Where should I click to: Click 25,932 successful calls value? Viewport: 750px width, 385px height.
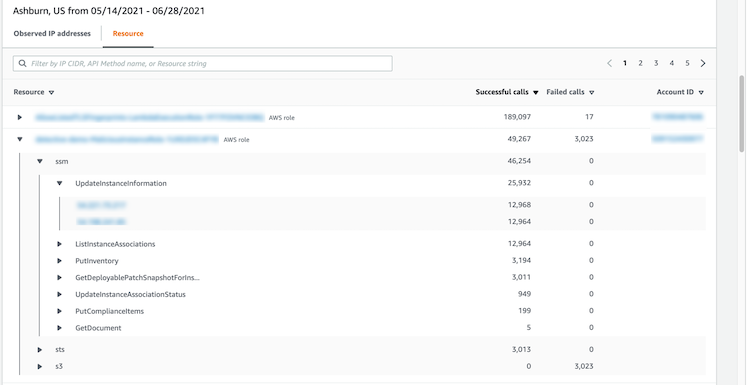click(519, 183)
